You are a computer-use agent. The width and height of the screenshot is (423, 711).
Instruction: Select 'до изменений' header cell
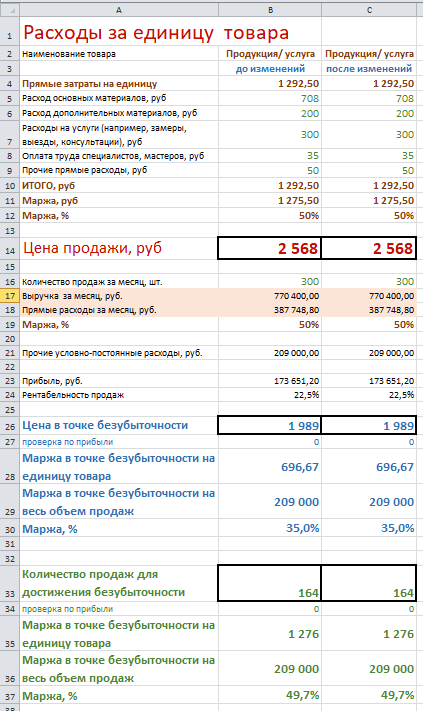coord(270,68)
